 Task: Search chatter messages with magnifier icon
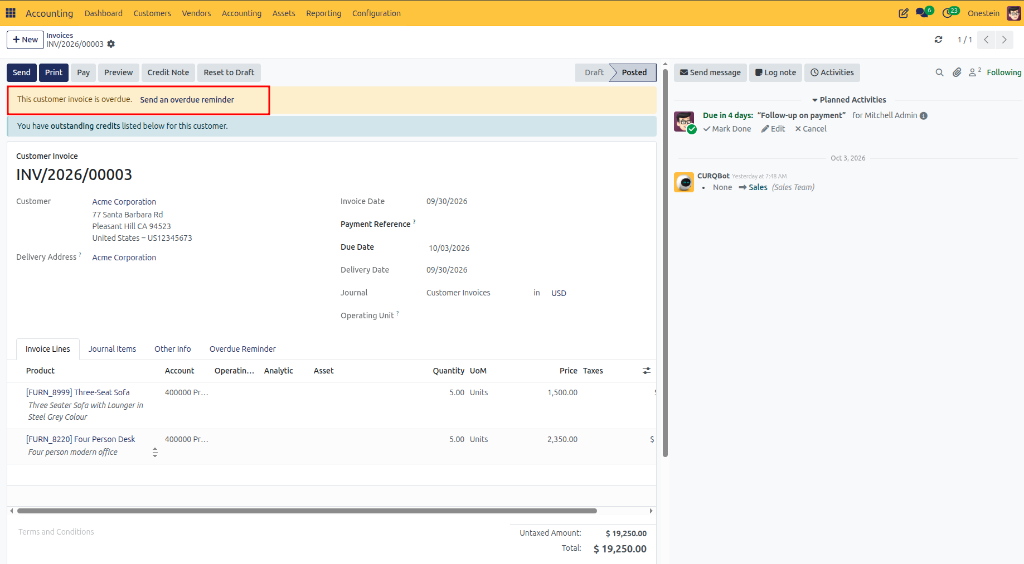tap(939, 72)
